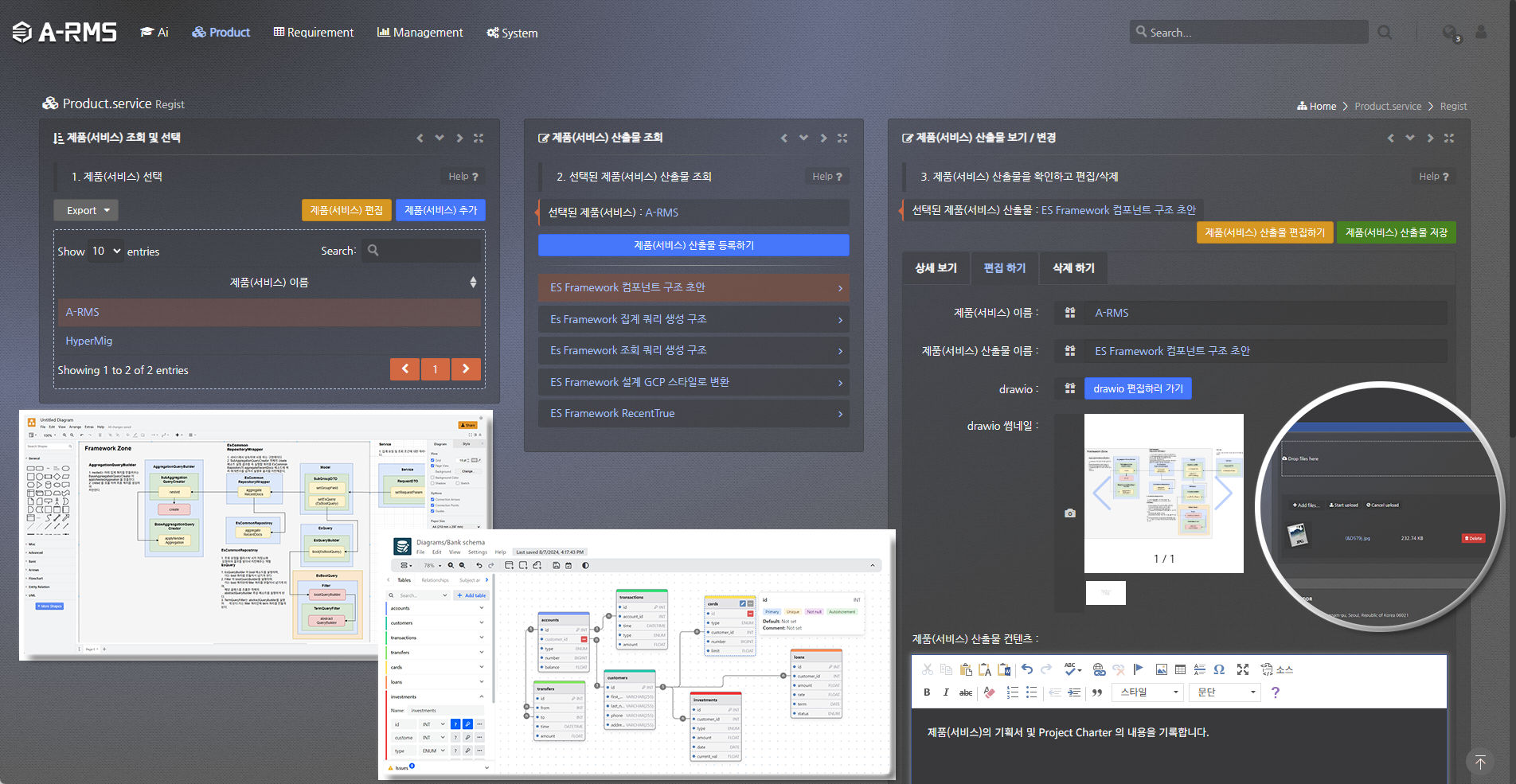
Task: Click the insert table icon
Action: click(1180, 669)
